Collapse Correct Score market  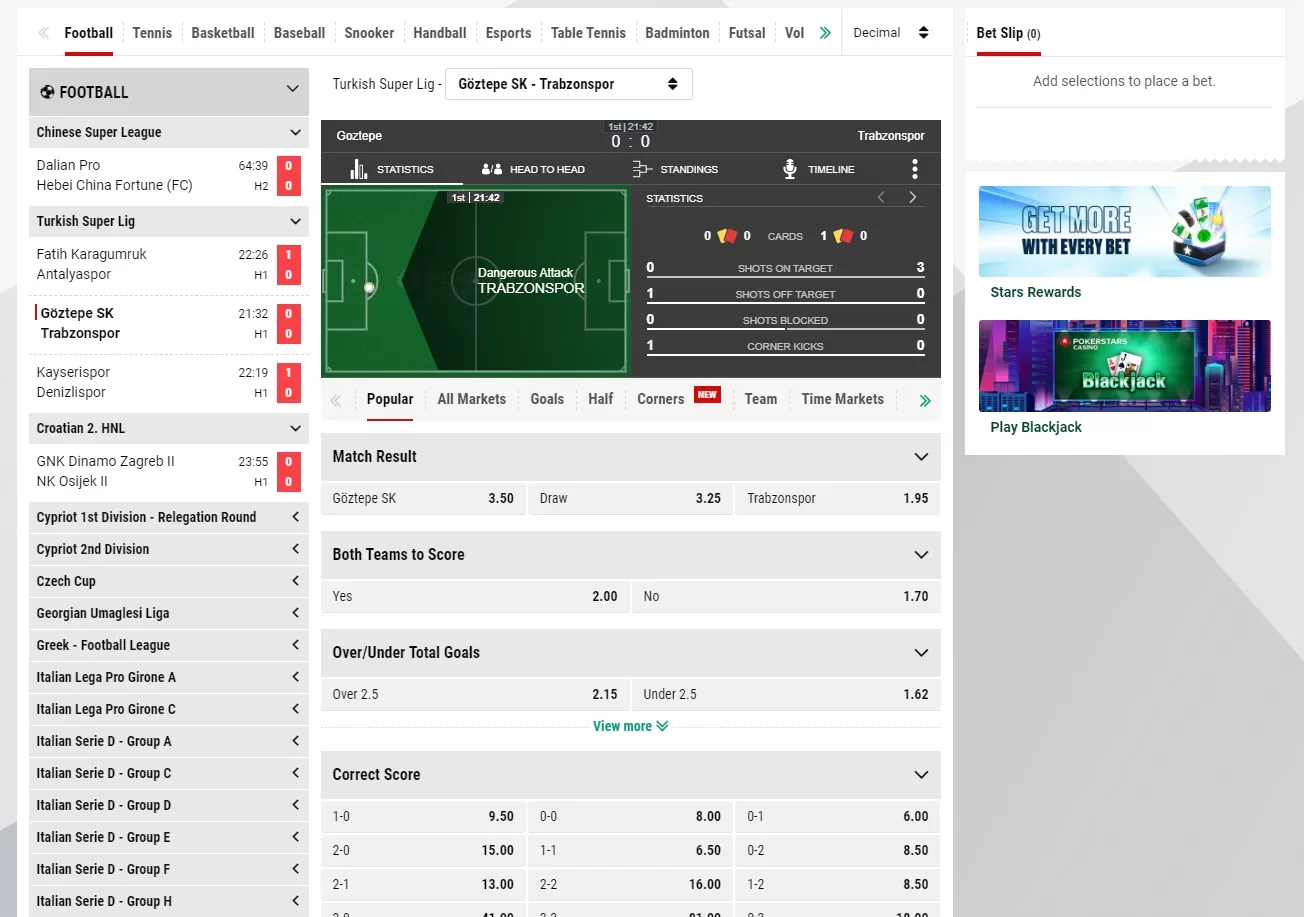921,774
